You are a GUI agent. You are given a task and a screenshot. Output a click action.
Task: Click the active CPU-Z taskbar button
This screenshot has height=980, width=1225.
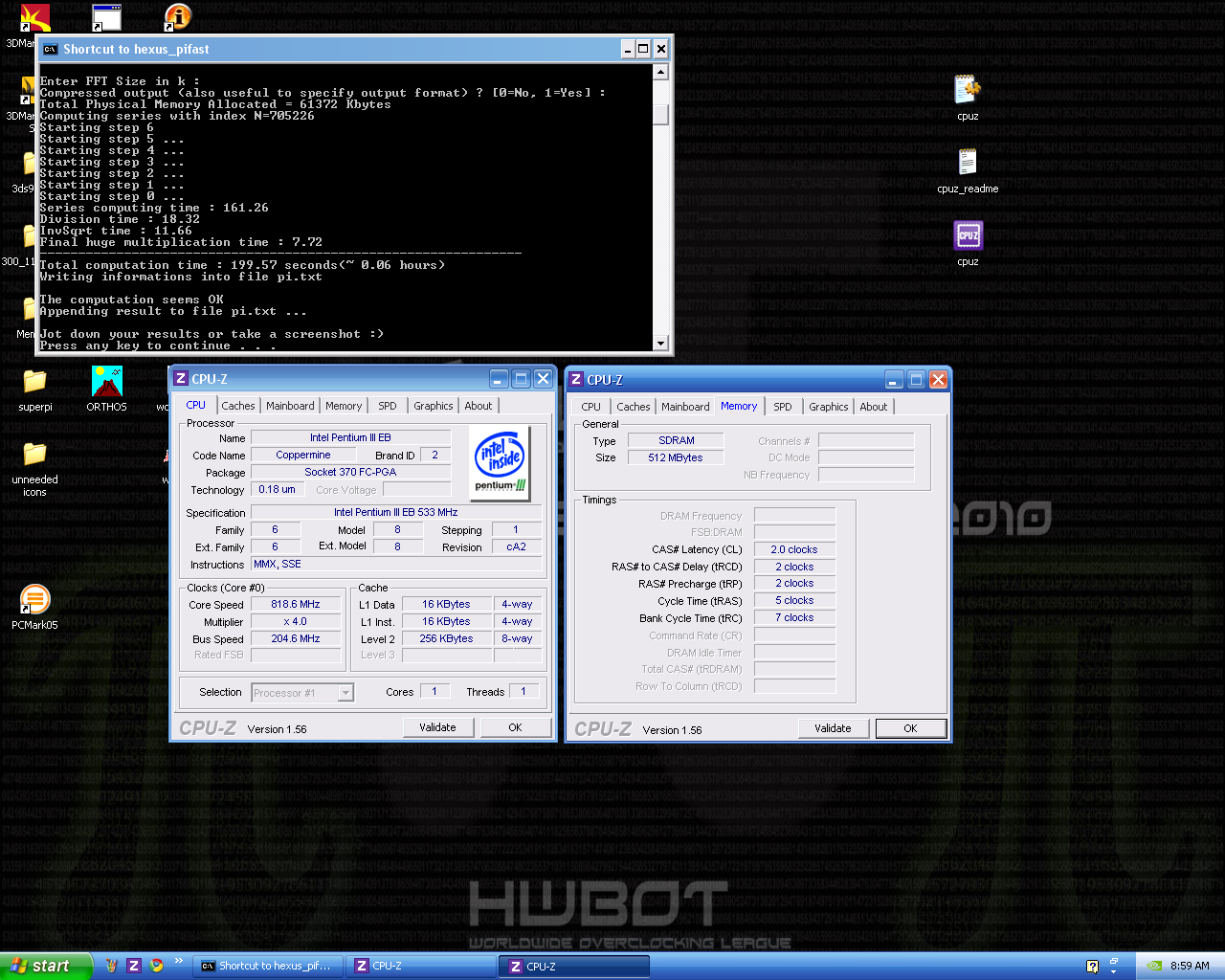click(575, 967)
